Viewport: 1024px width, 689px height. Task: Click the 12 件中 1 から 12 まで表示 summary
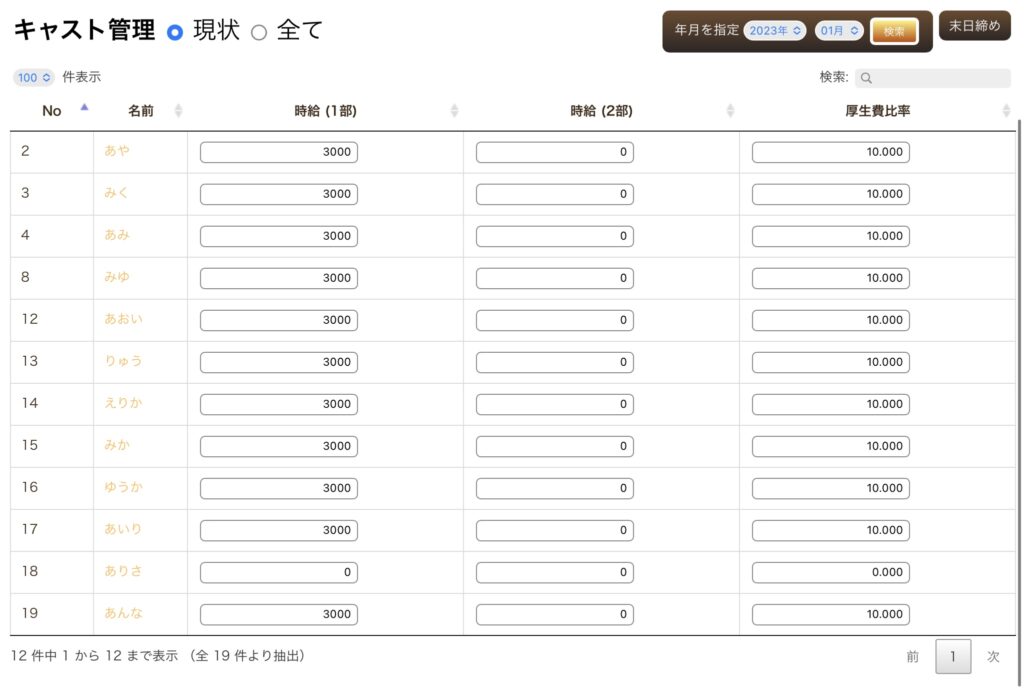tap(94, 656)
